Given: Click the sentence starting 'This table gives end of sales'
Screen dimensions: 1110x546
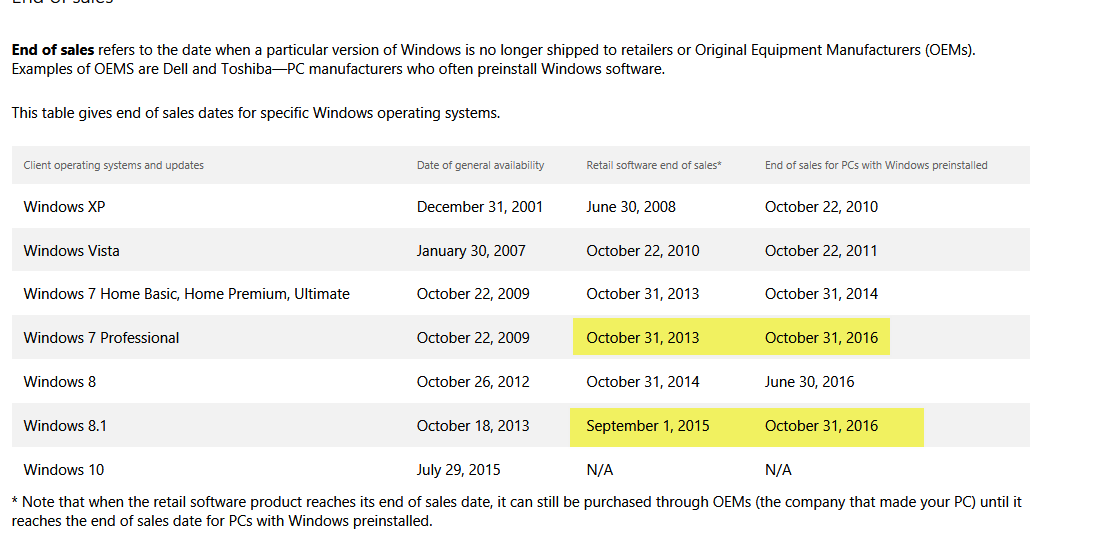Looking at the screenshot, I should [x=256, y=113].
